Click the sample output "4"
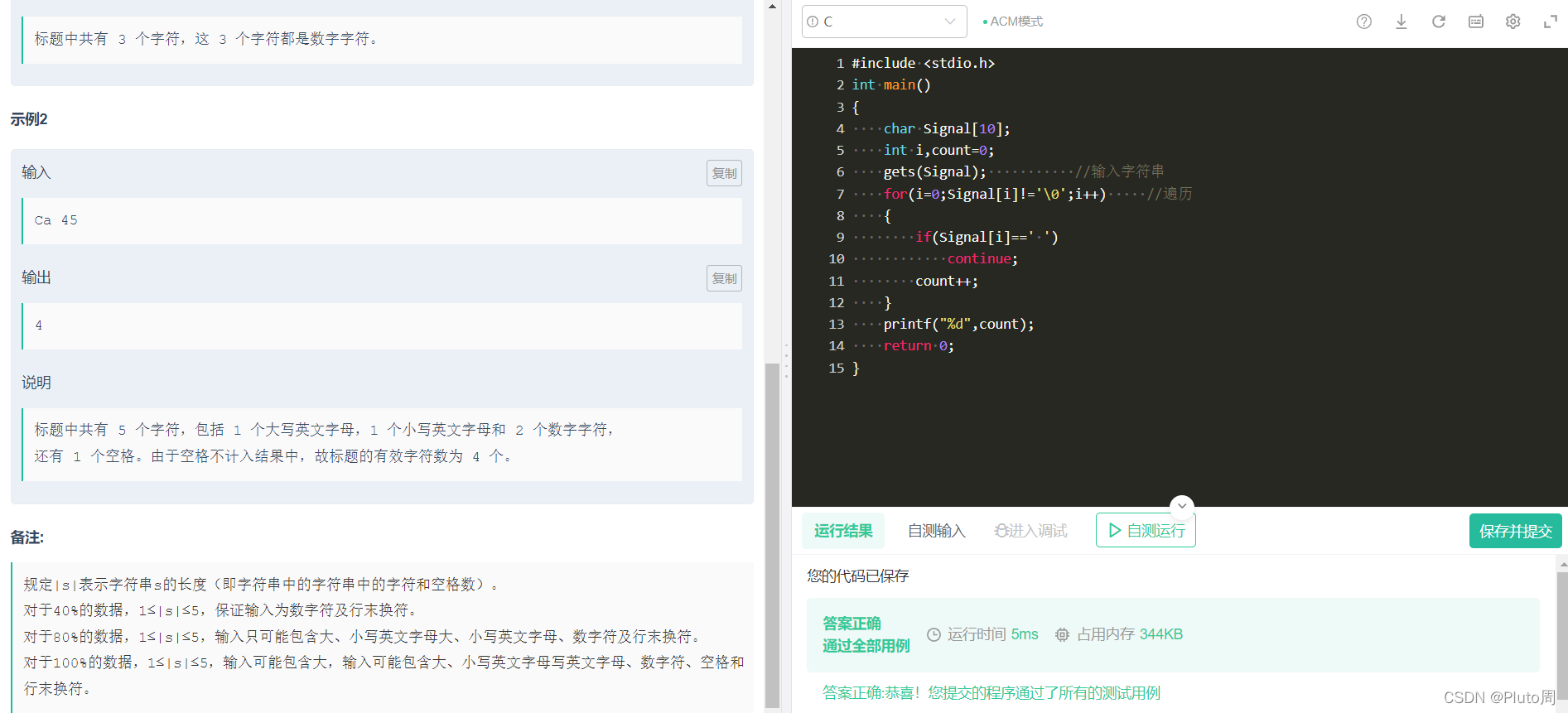This screenshot has width=1568, height=713. pos(38,325)
